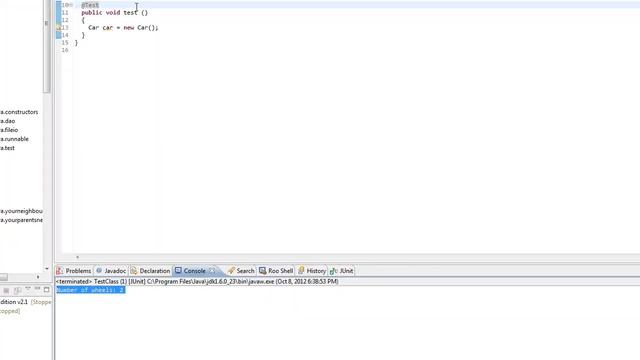The height and width of the screenshot is (360, 640).
Task: Click the Declaration tab icon
Action: click(133, 271)
